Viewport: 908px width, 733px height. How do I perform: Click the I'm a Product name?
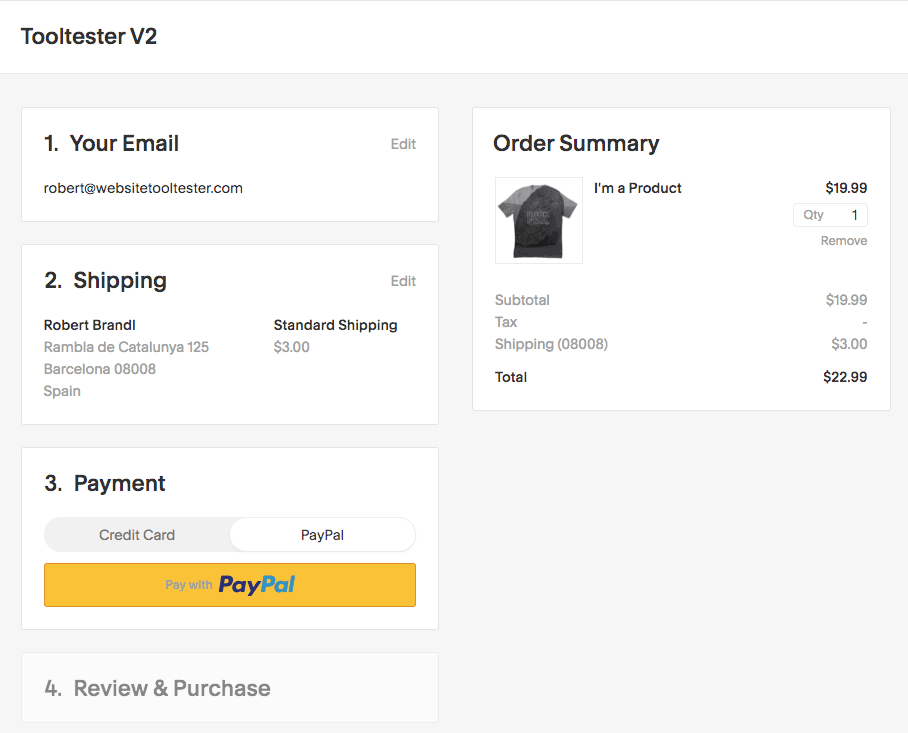638,188
